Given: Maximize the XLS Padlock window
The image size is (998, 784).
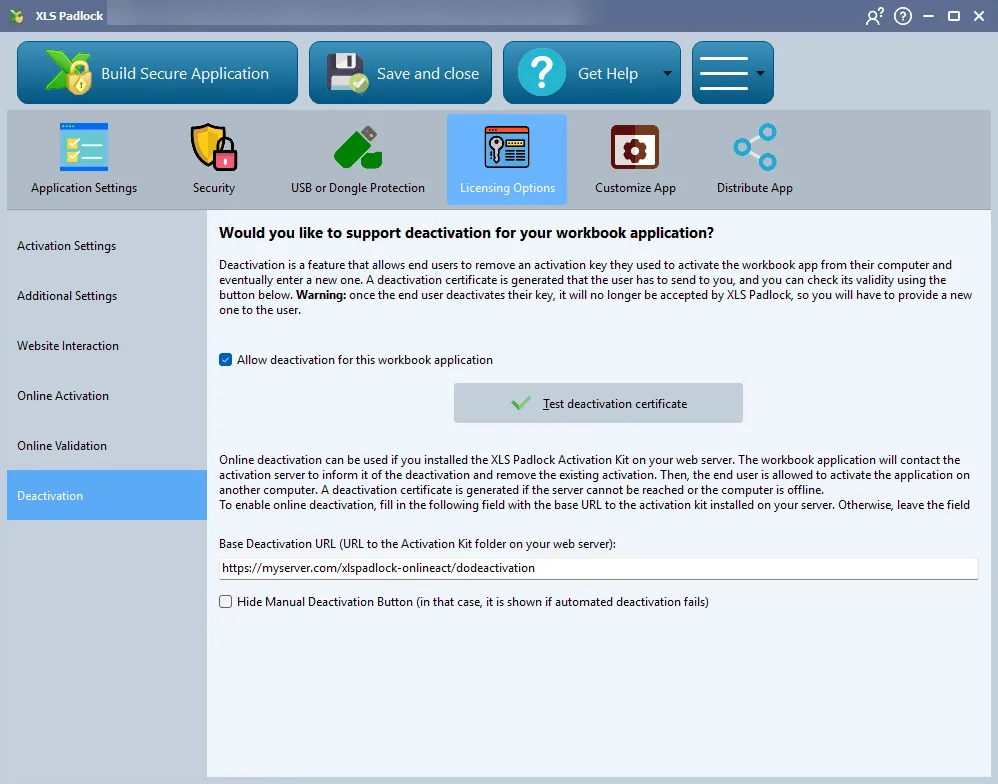Looking at the screenshot, I should point(953,16).
